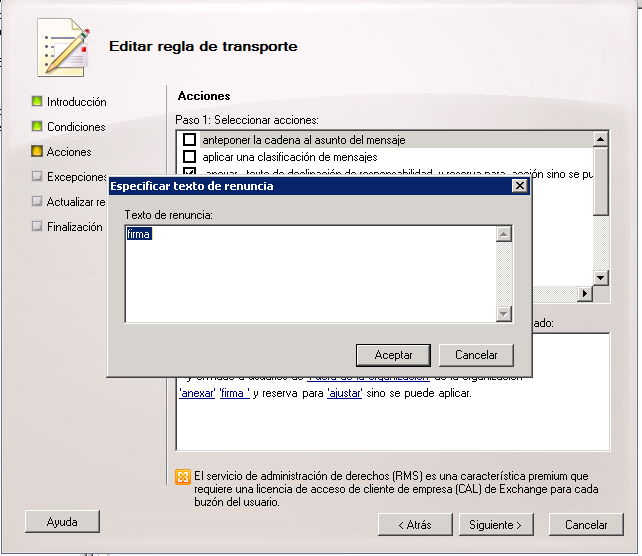Click the orange RMS premium feature icon
642x556 pixels.
(x=183, y=476)
